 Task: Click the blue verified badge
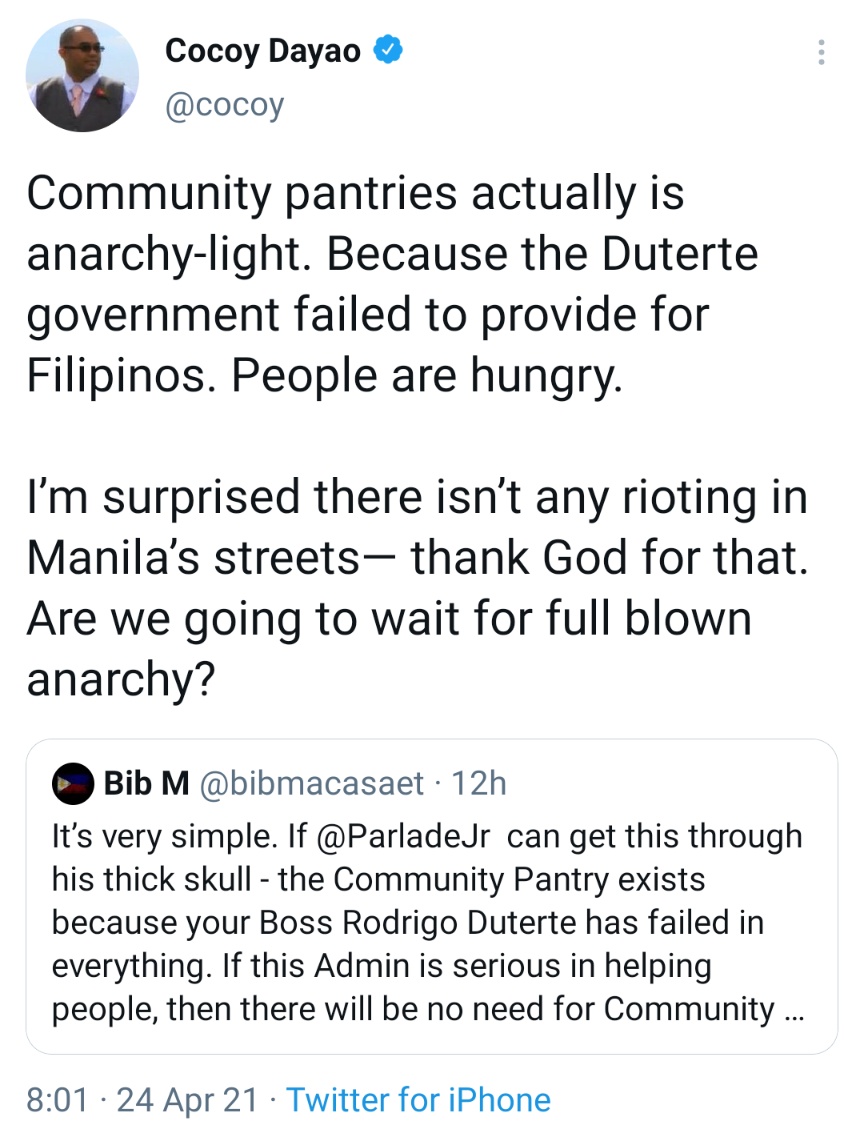coord(389,50)
